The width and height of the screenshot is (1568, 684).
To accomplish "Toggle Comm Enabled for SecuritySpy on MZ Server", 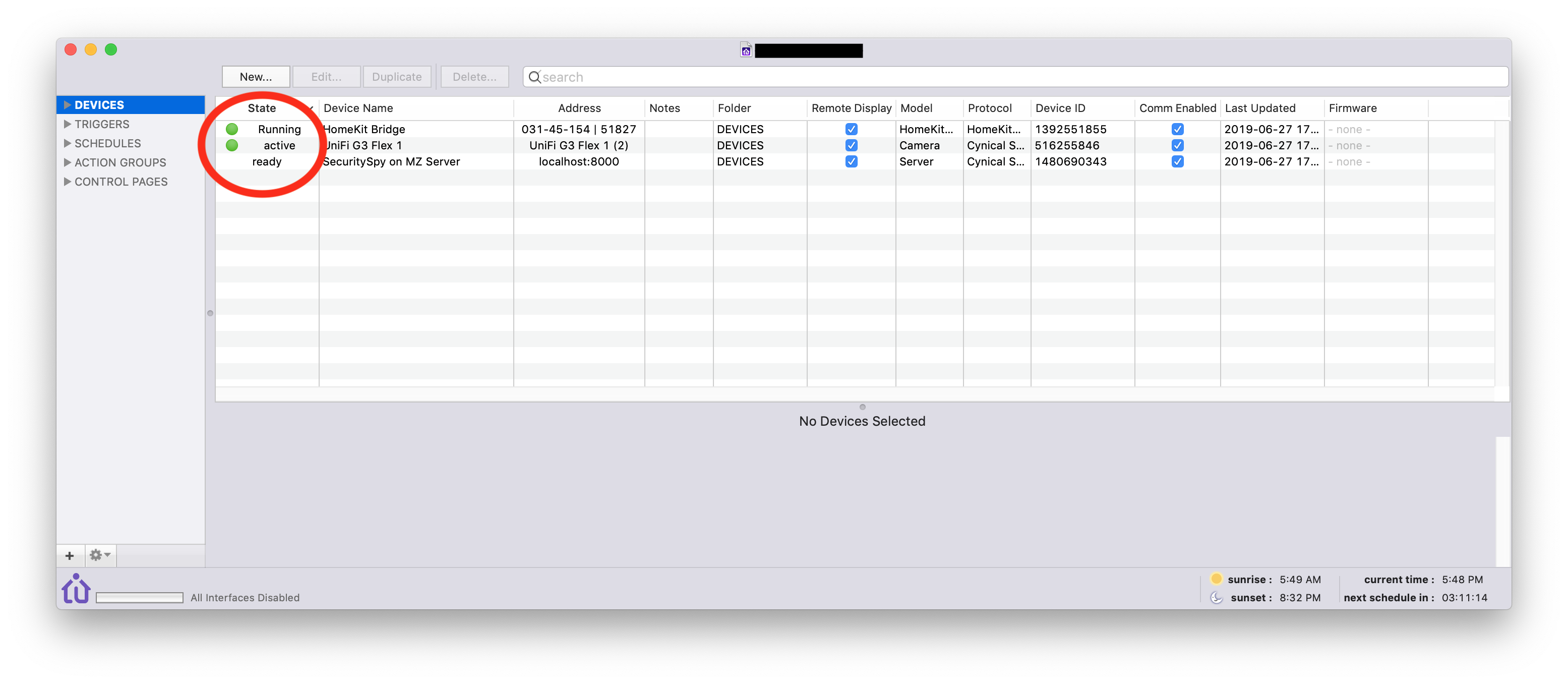I will pyautogui.click(x=1177, y=161).
